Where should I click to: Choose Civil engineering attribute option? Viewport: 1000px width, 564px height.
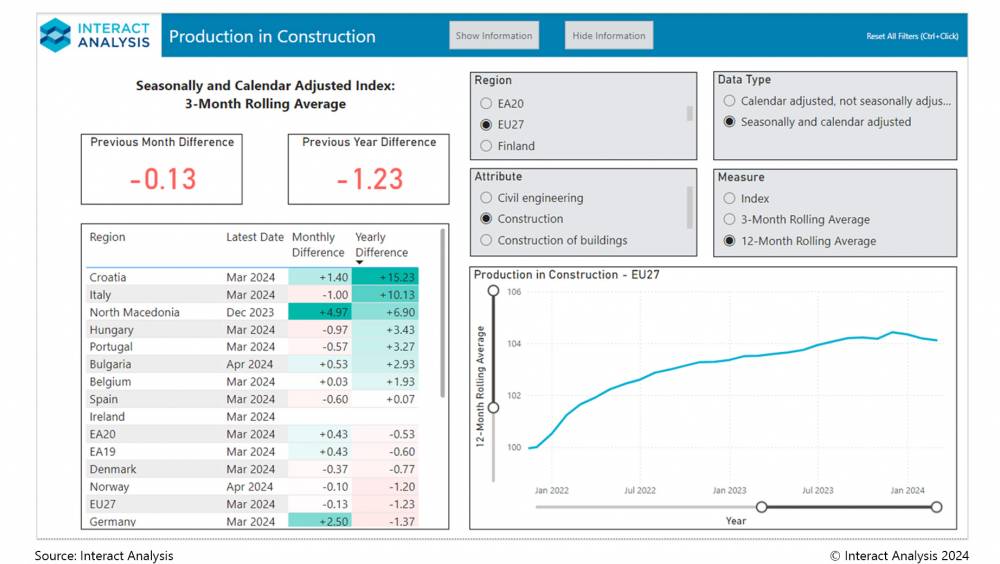(x=486, y=198)
